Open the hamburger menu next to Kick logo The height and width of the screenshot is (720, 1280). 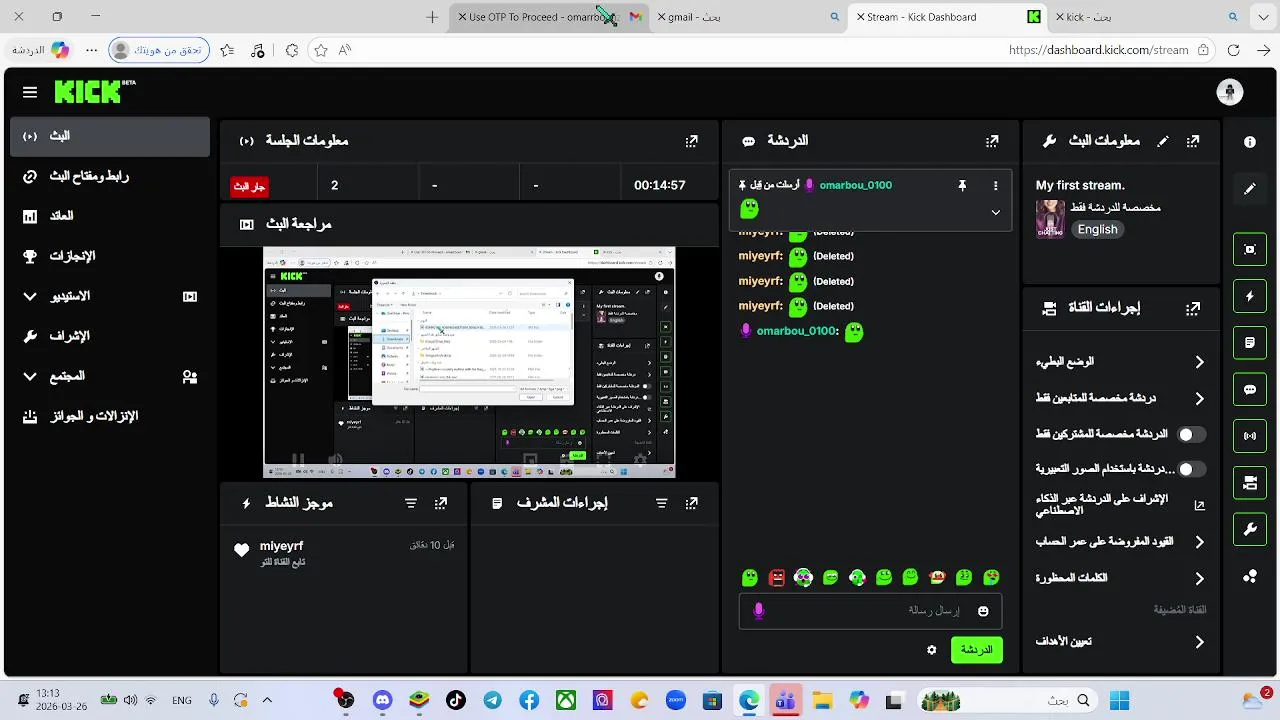pyautogui.click(x=30, y=92)
